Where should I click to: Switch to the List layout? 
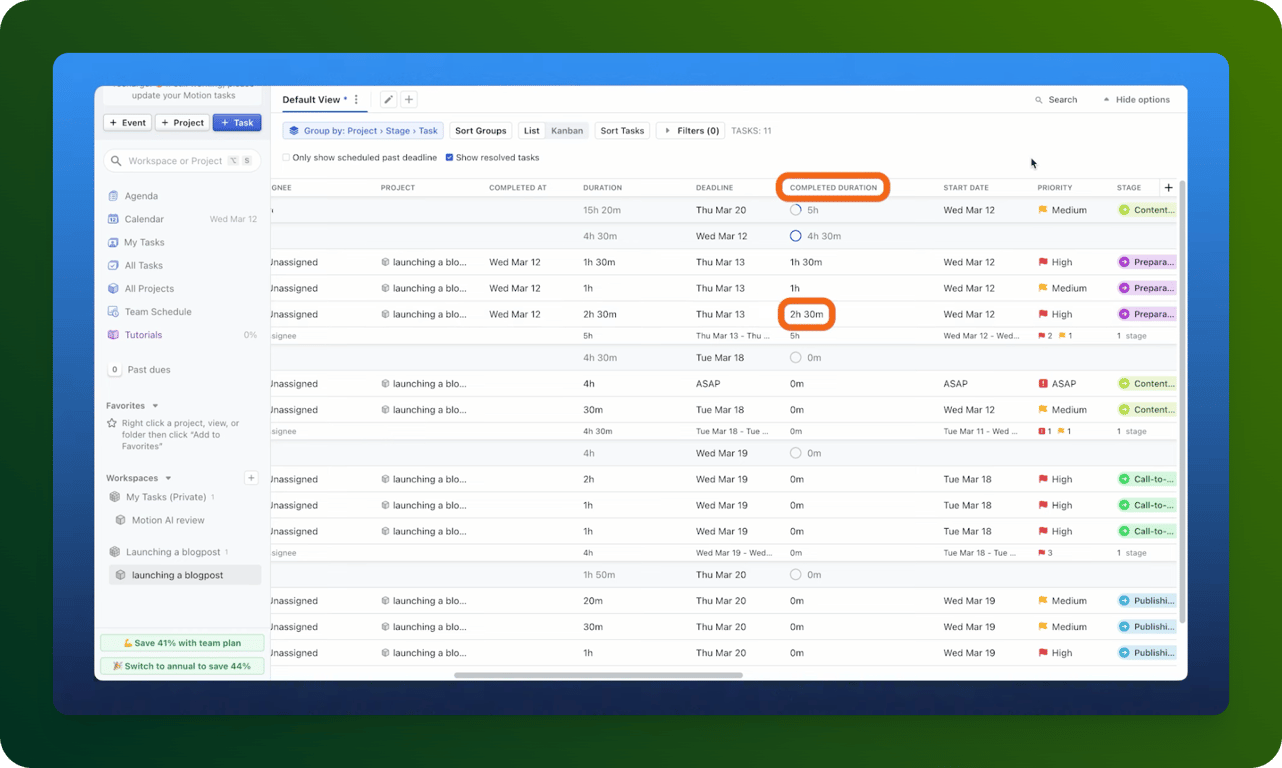tap(532, 131)
